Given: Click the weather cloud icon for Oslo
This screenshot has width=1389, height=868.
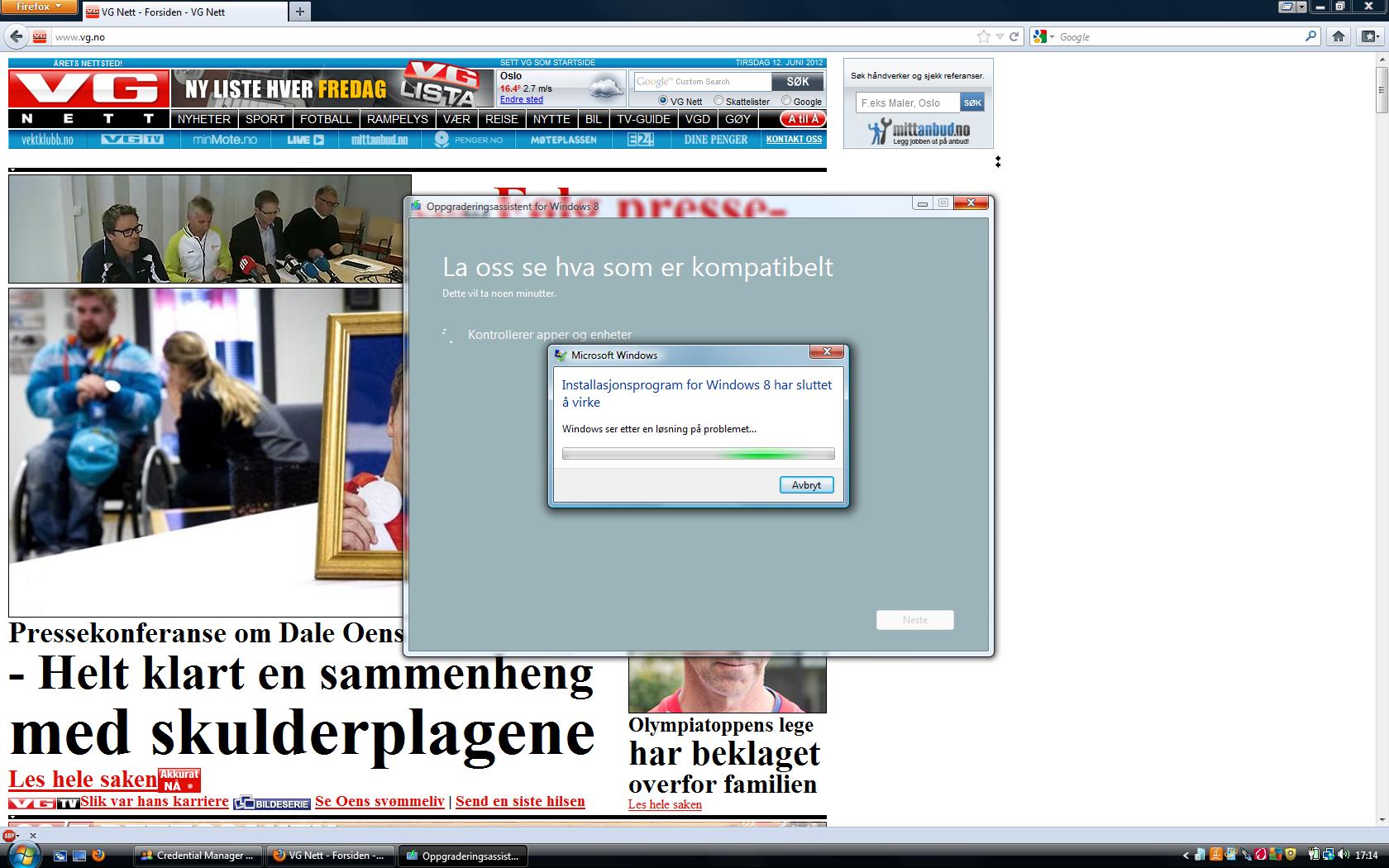Looking at the screenshot, I should pos(606,87).
